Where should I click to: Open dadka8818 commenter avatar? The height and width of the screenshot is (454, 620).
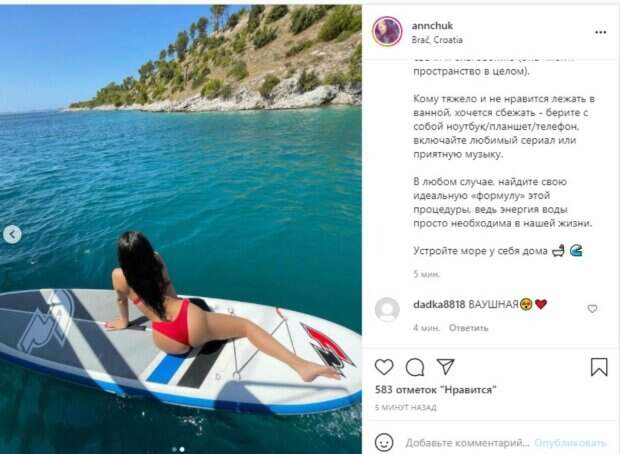coord(387,309)
